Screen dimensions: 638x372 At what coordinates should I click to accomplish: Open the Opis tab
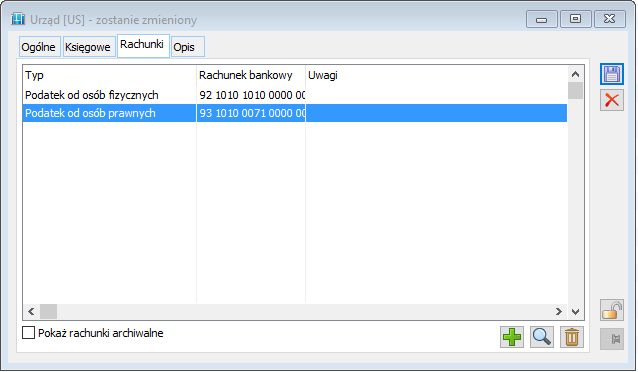(187, 47)
